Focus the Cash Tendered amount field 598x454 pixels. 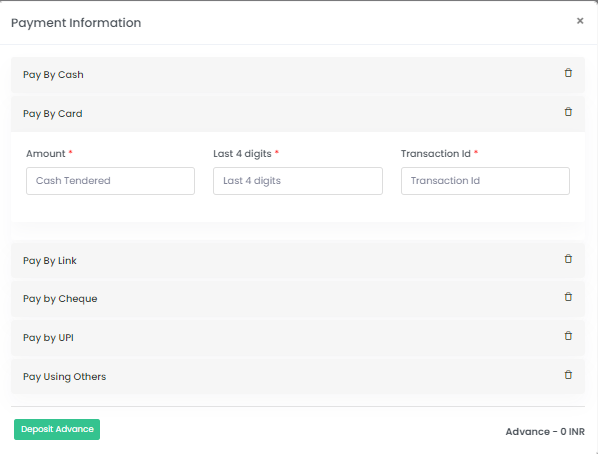tap(110, 181)
